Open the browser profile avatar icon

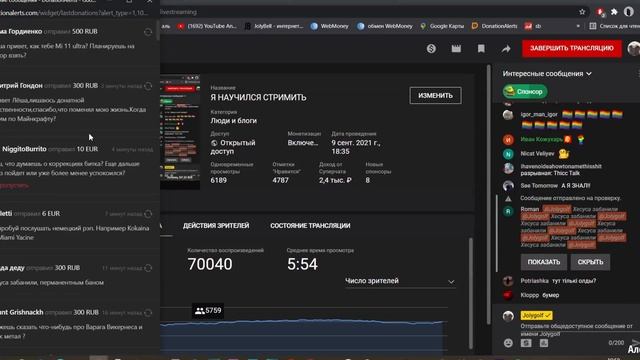coord(629,12)
